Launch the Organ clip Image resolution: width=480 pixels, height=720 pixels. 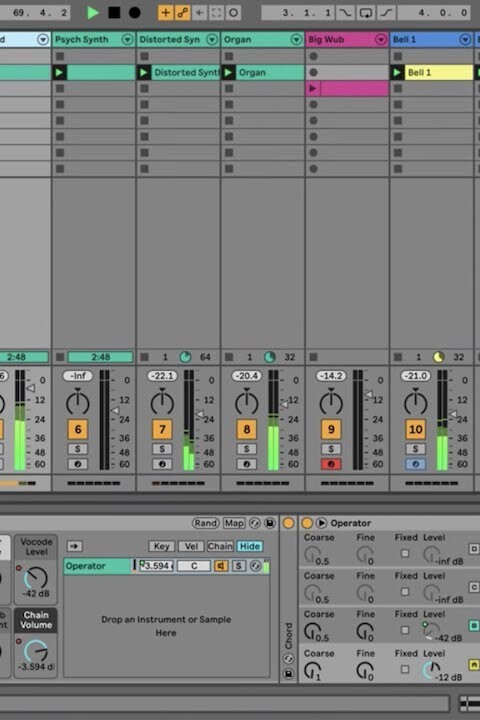point(228,73)
